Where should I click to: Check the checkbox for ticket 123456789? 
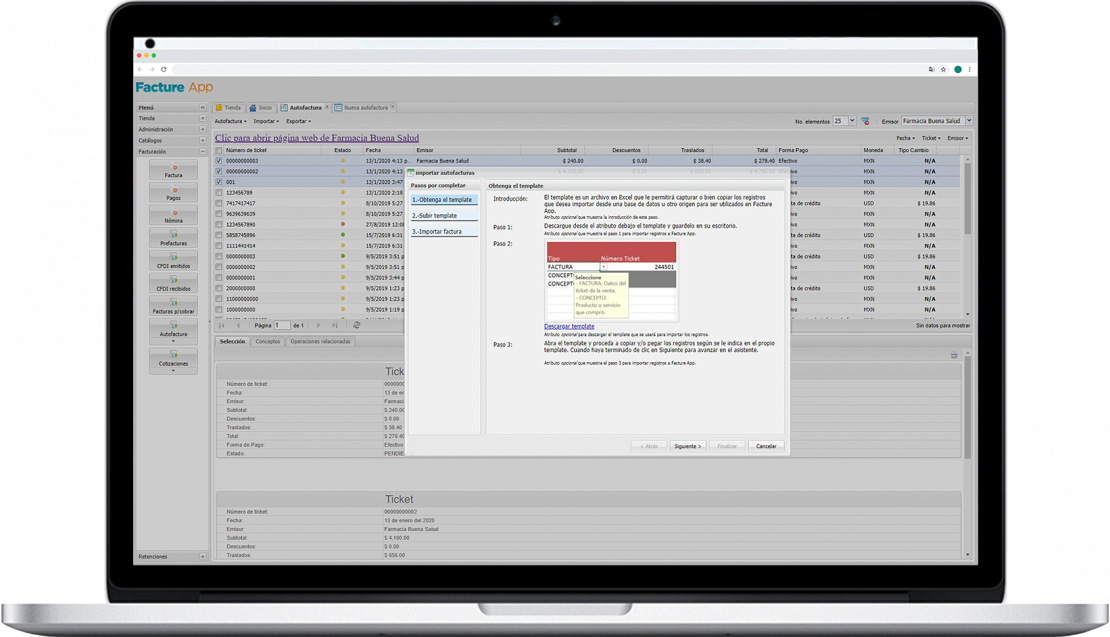[219, 192]
